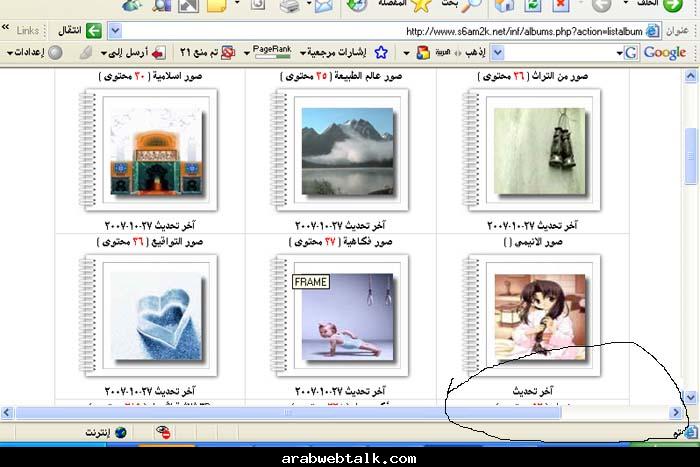Image resolution: width=700 pixels, height=467 pixels.
Task: Click the page icon in address bar
Action: click(652, 31)
